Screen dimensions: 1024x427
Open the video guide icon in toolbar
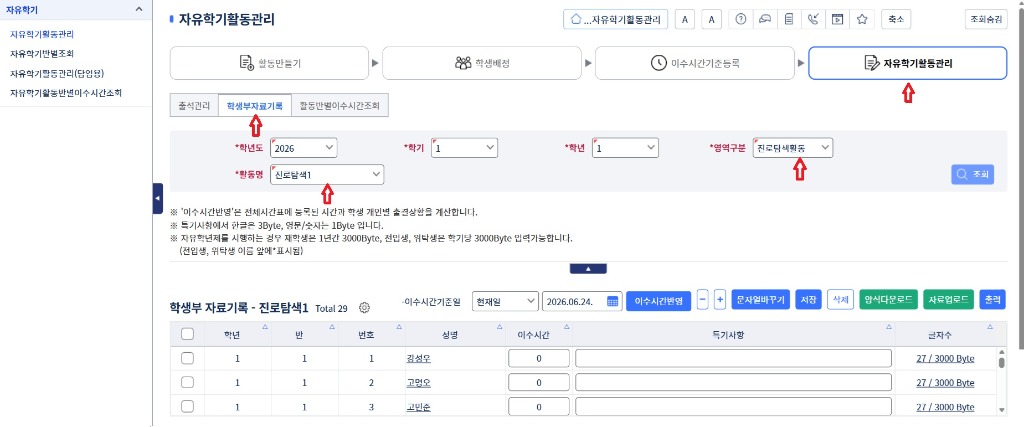coord(837,20)
